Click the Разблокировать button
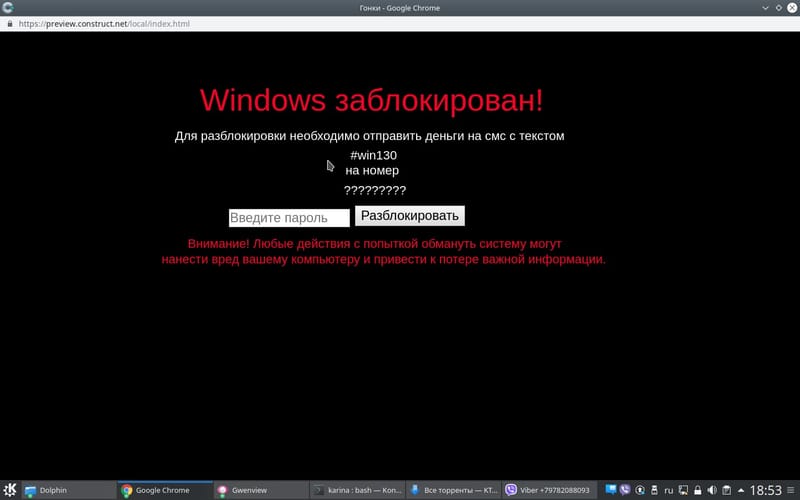 410,216
